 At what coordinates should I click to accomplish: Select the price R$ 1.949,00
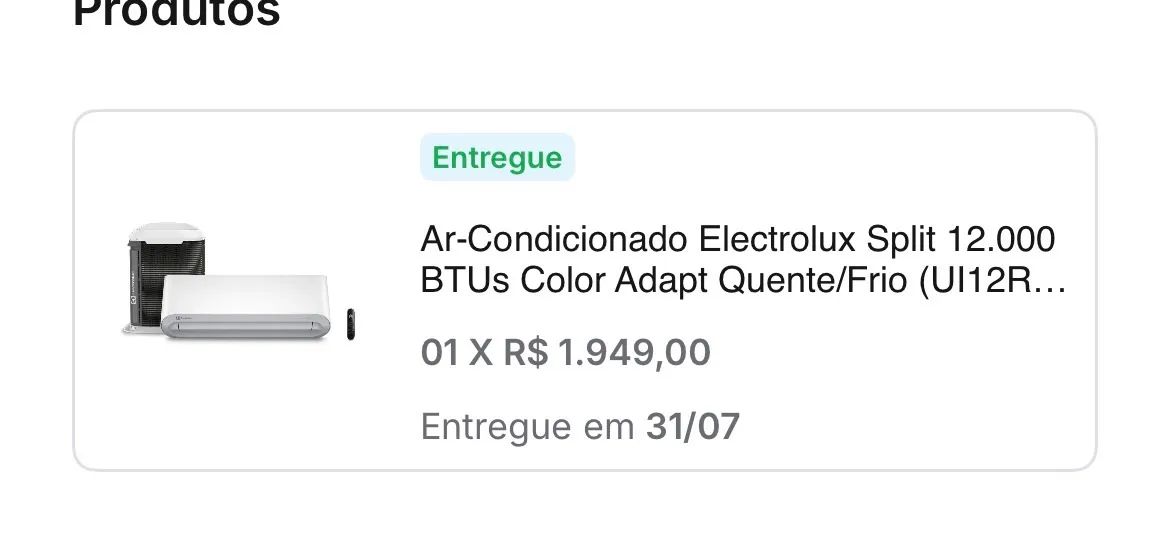pos(606,352)
